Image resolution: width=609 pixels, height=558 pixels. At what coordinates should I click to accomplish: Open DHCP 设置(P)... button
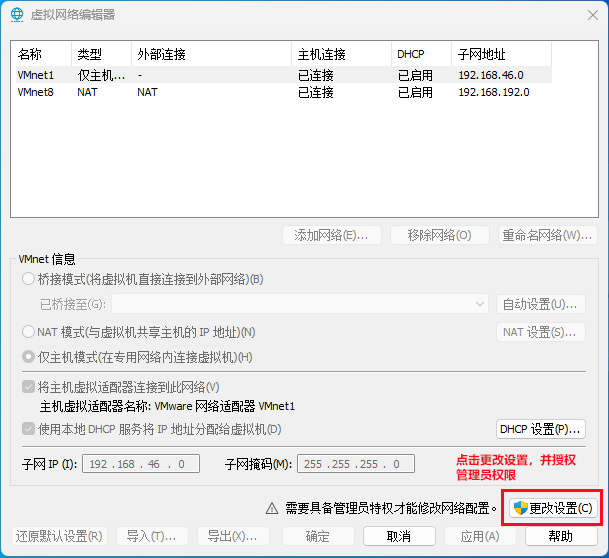(x=541, y=429)
